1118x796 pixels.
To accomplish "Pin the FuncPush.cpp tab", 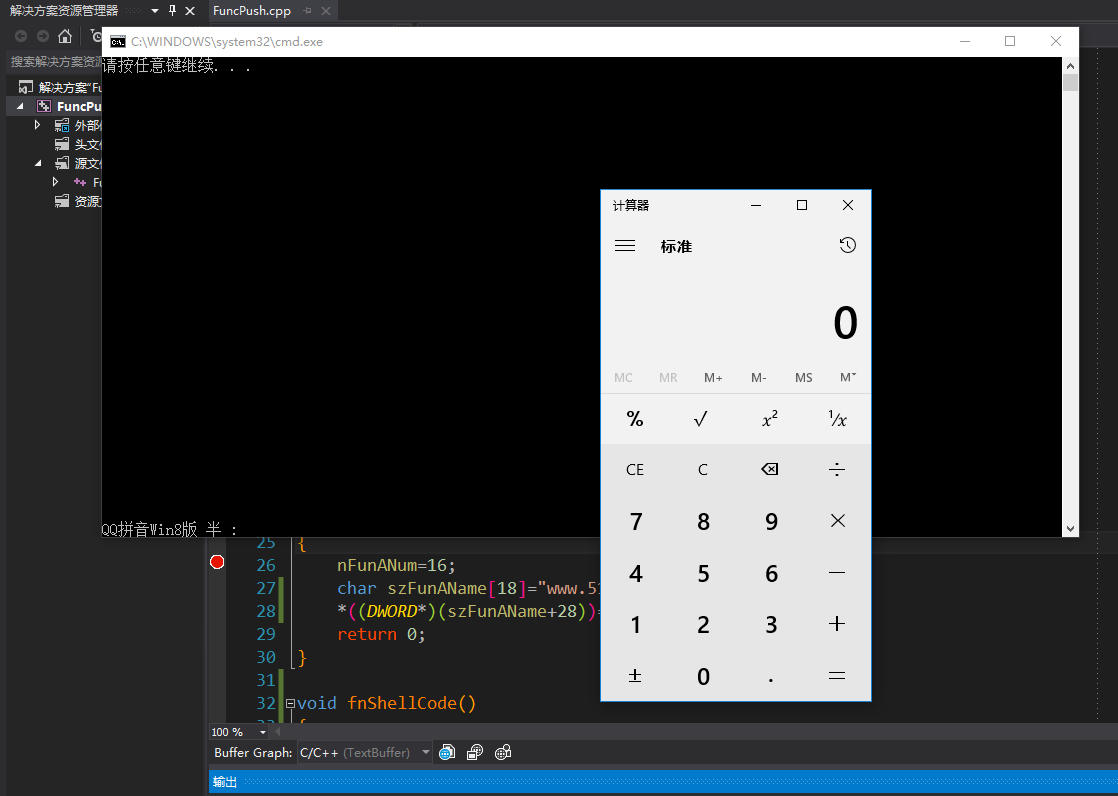I will [x=307, y=11].
